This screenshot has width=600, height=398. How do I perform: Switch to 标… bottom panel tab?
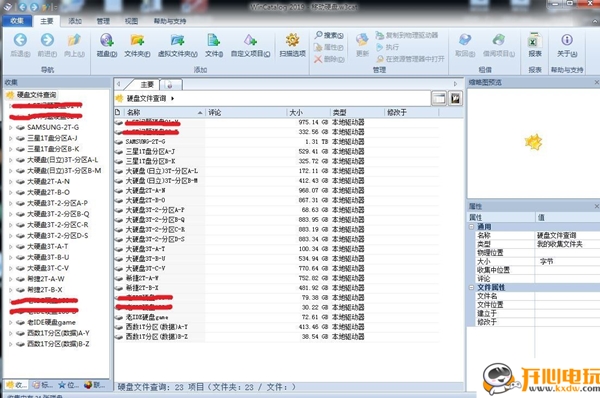click(x=42, y=385)
